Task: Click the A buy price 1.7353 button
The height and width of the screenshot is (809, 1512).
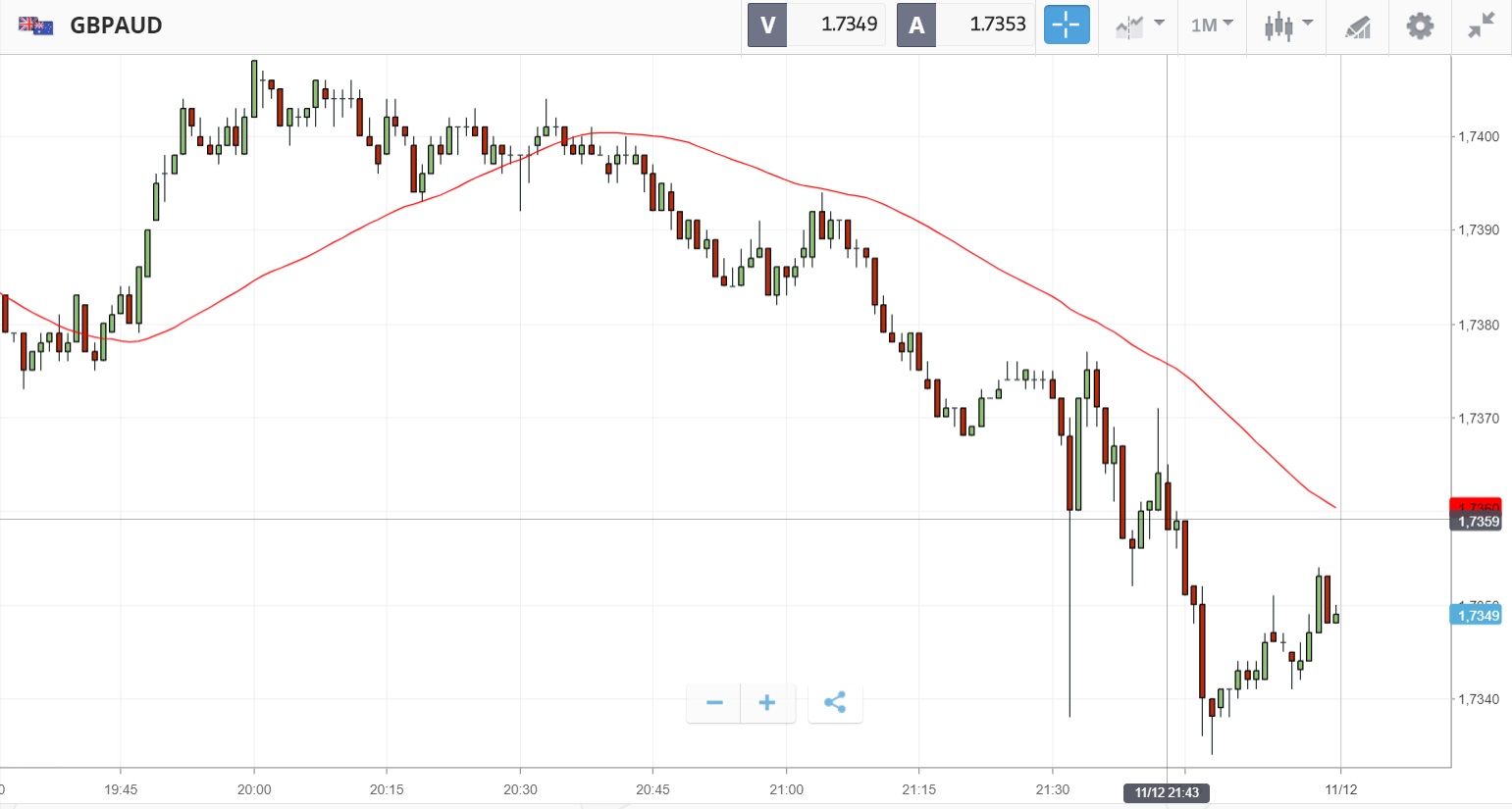Action: [x=965, y=25]
